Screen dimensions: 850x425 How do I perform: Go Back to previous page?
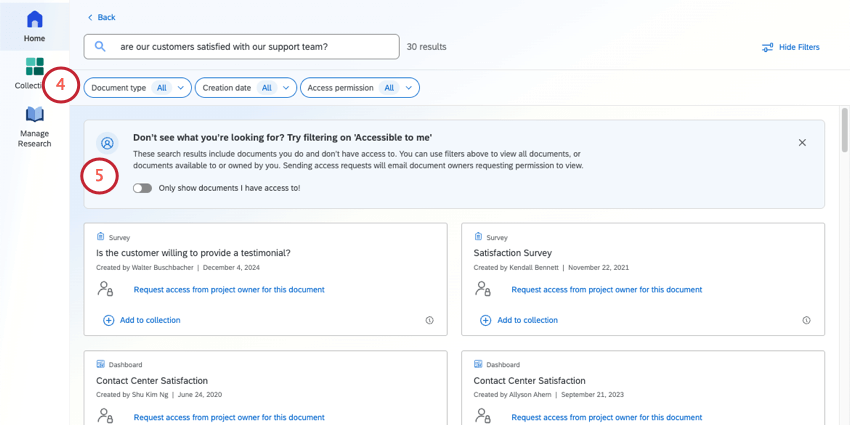pos(102,17)
